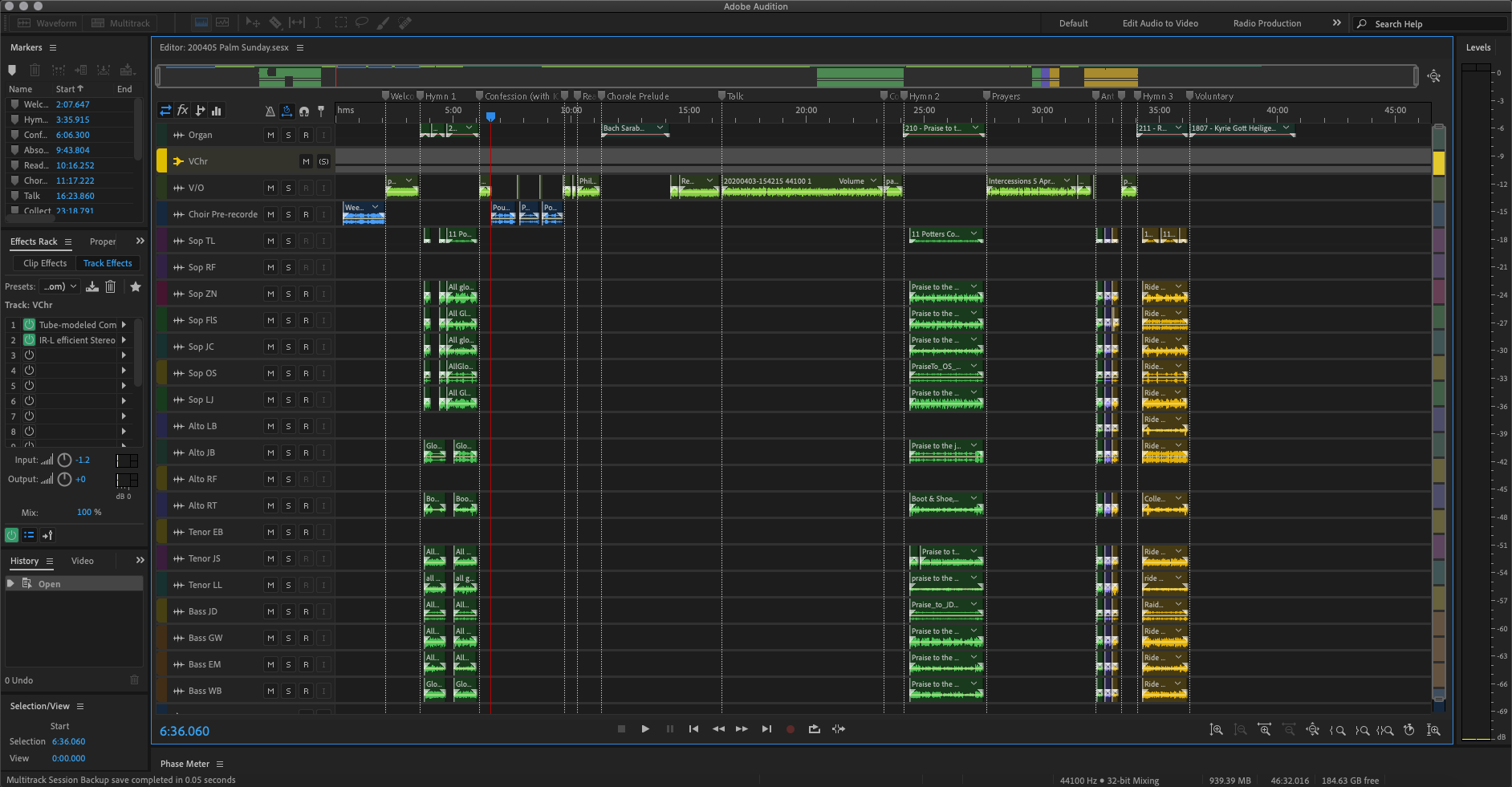
Task: Switch to the Track Effects tab
Action: pyautogui.click(x=108, y=263)
